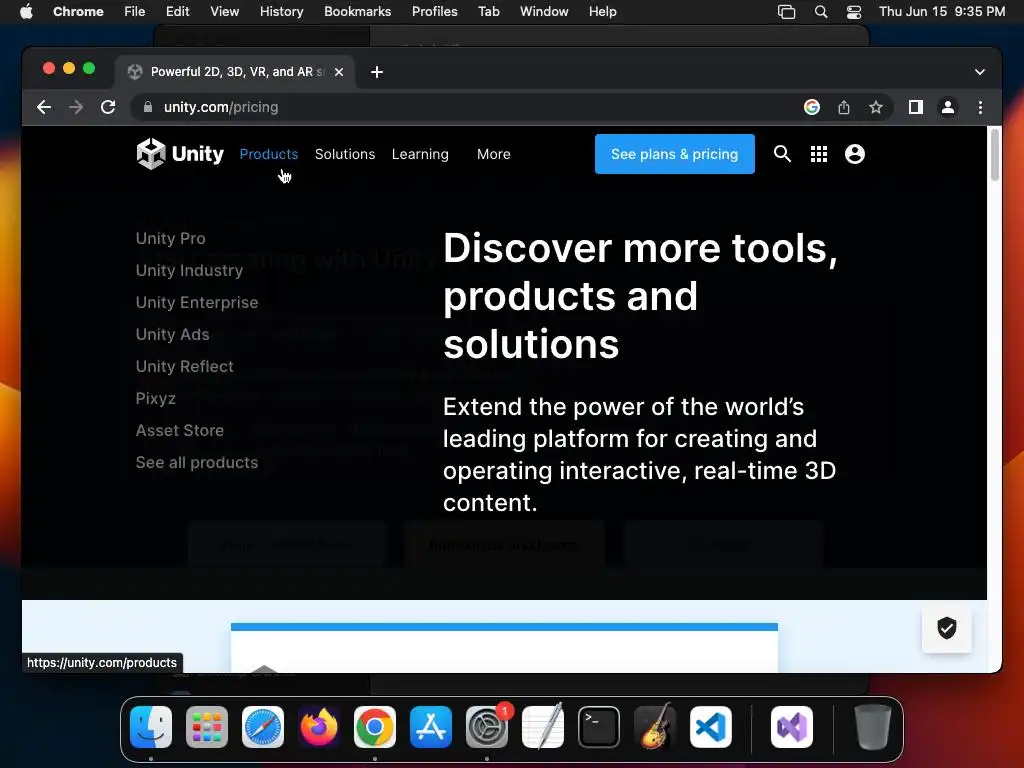Screen dimensions: 1024x768
Task: Open the Profiles menu
Action: [x=434, y=11]
